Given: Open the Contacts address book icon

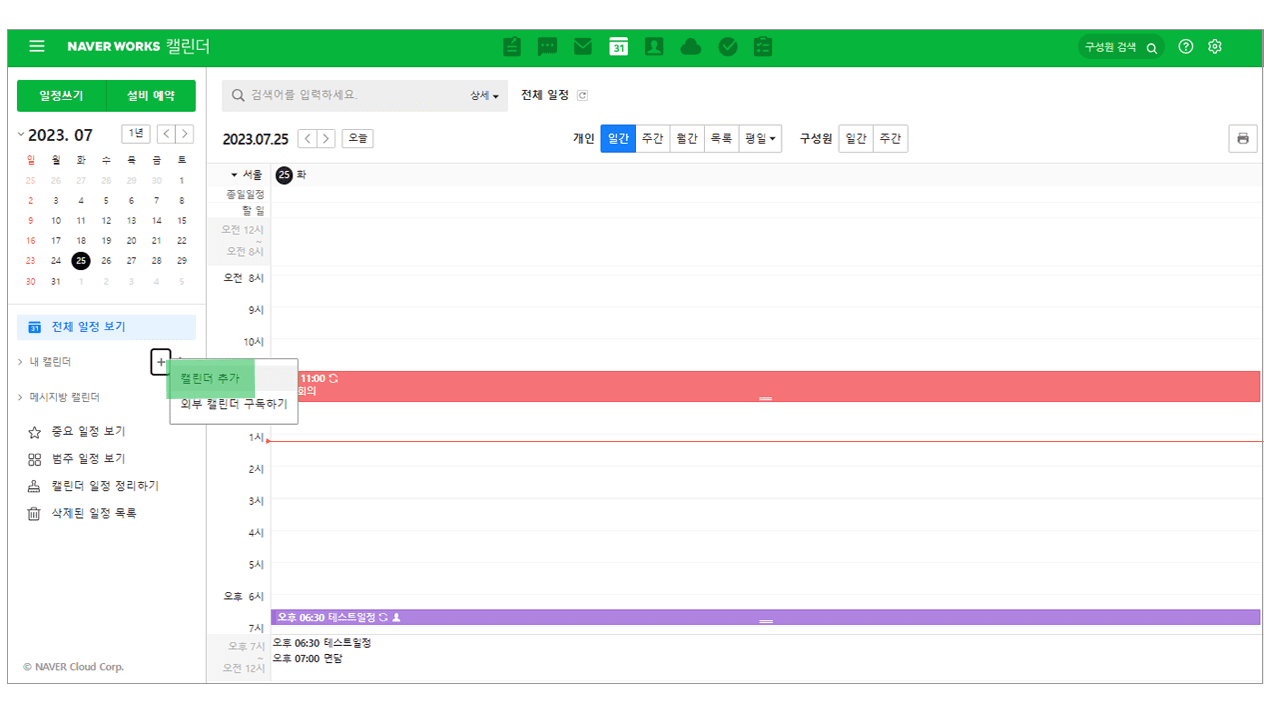Looking at the screenshot, I should 654,47.
